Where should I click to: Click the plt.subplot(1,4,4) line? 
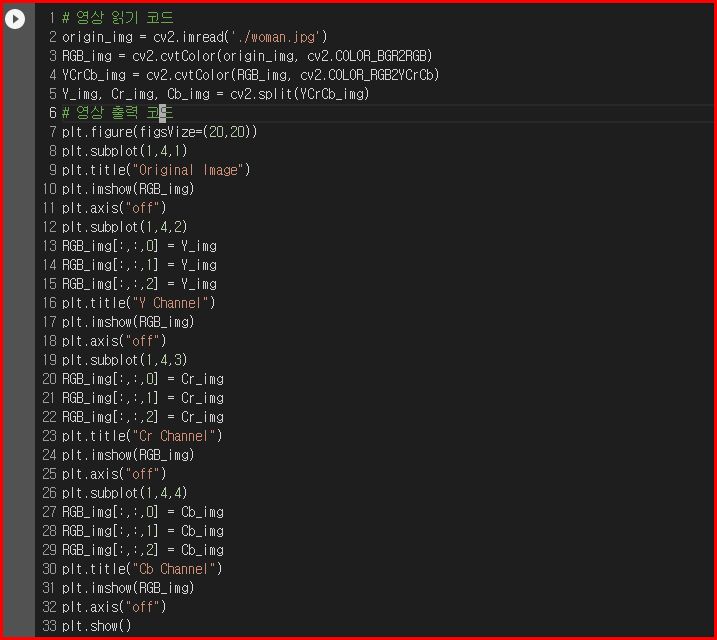[124, 493]
